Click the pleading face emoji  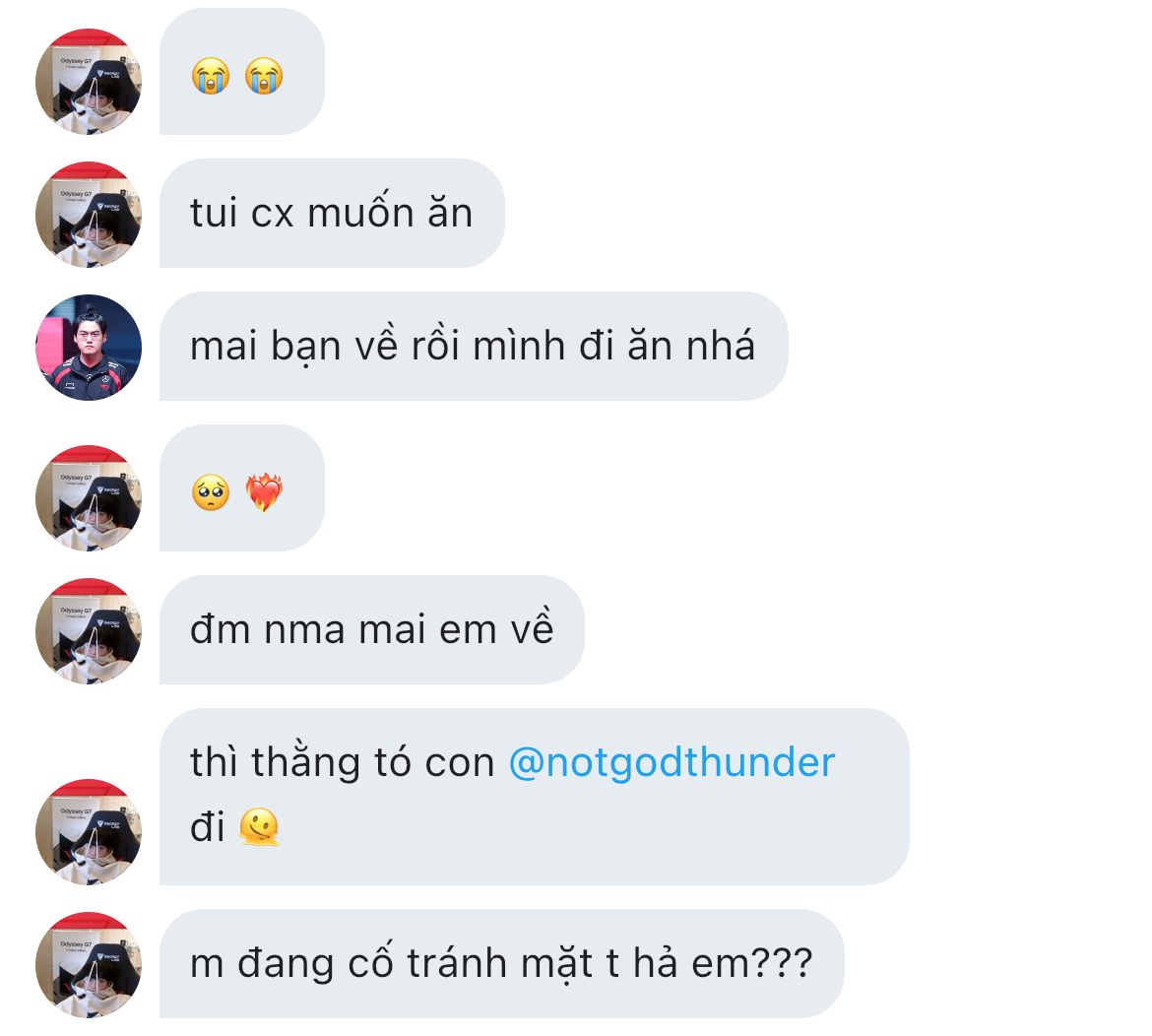pos(211,492)
